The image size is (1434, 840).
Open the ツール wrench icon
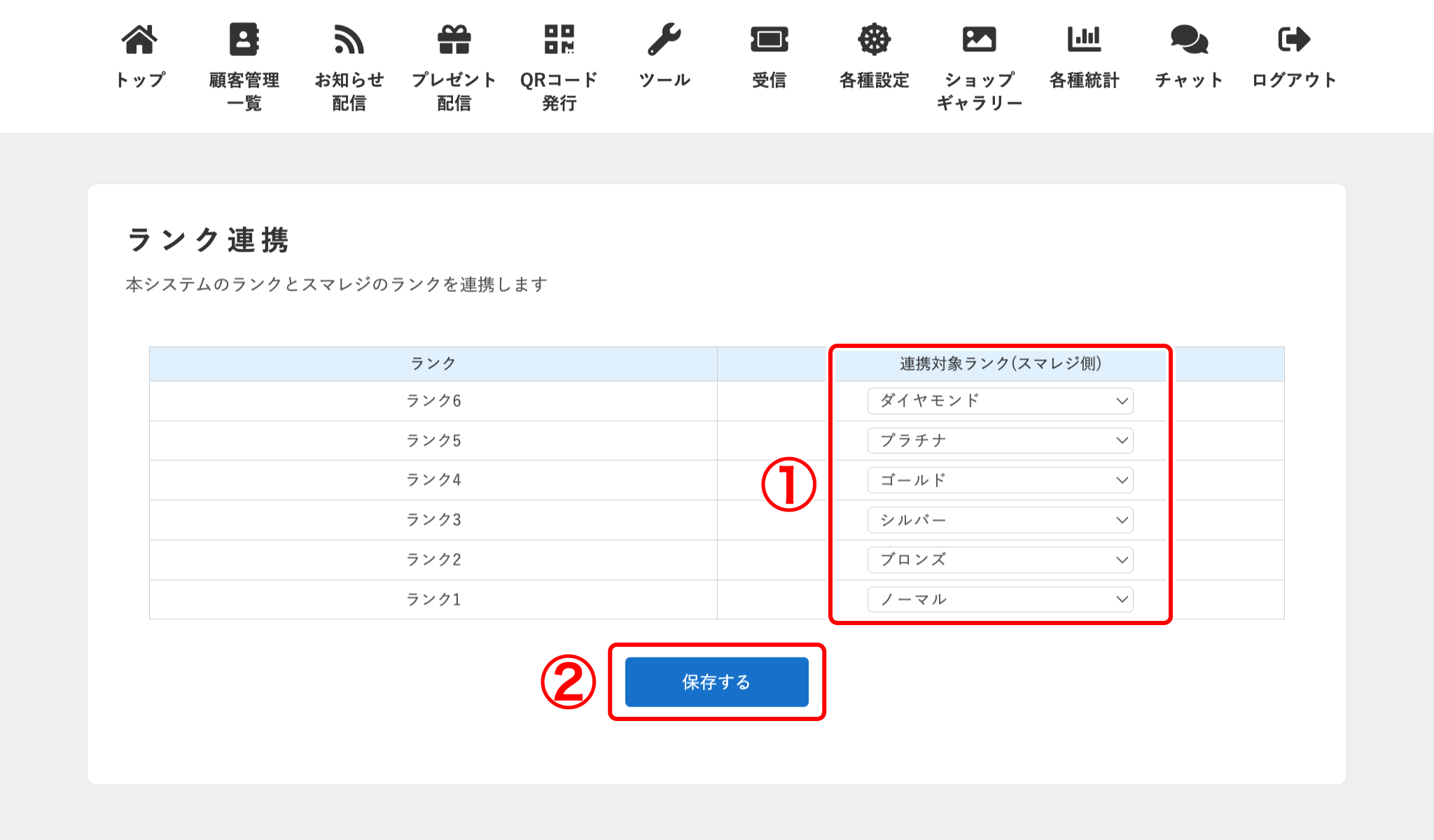664,39
